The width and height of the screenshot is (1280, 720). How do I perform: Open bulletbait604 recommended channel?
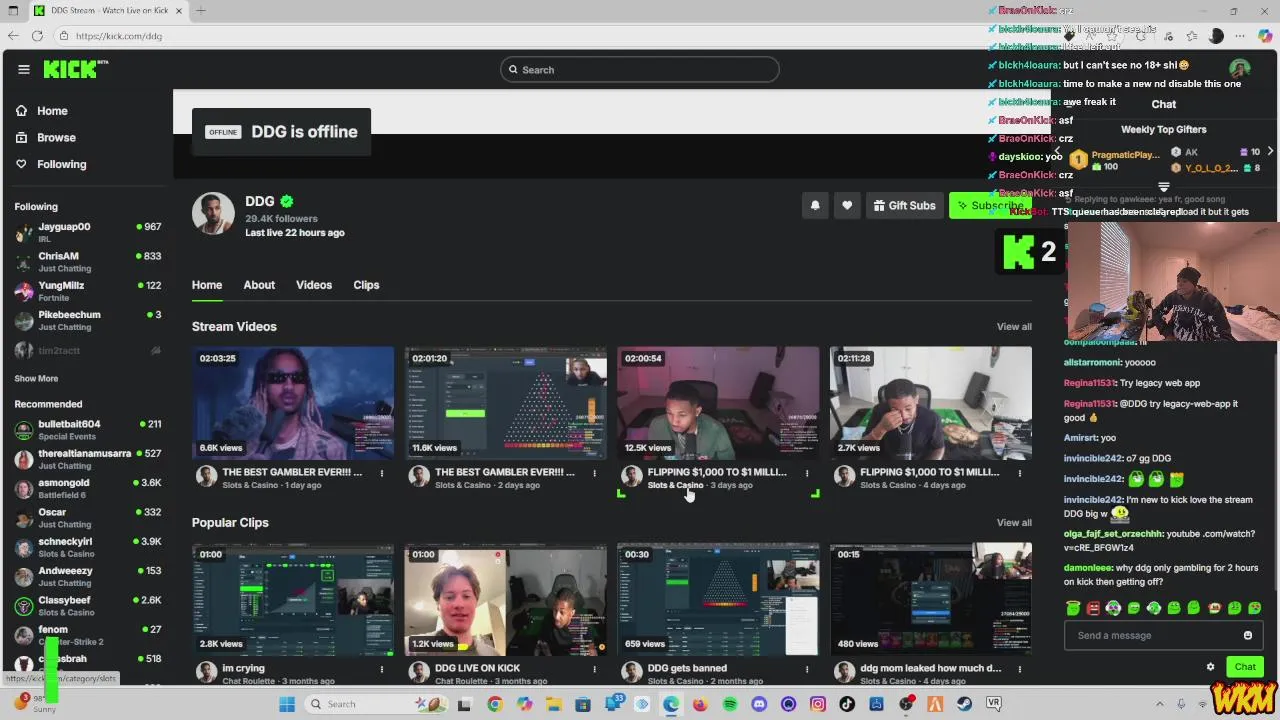(87, 430)
